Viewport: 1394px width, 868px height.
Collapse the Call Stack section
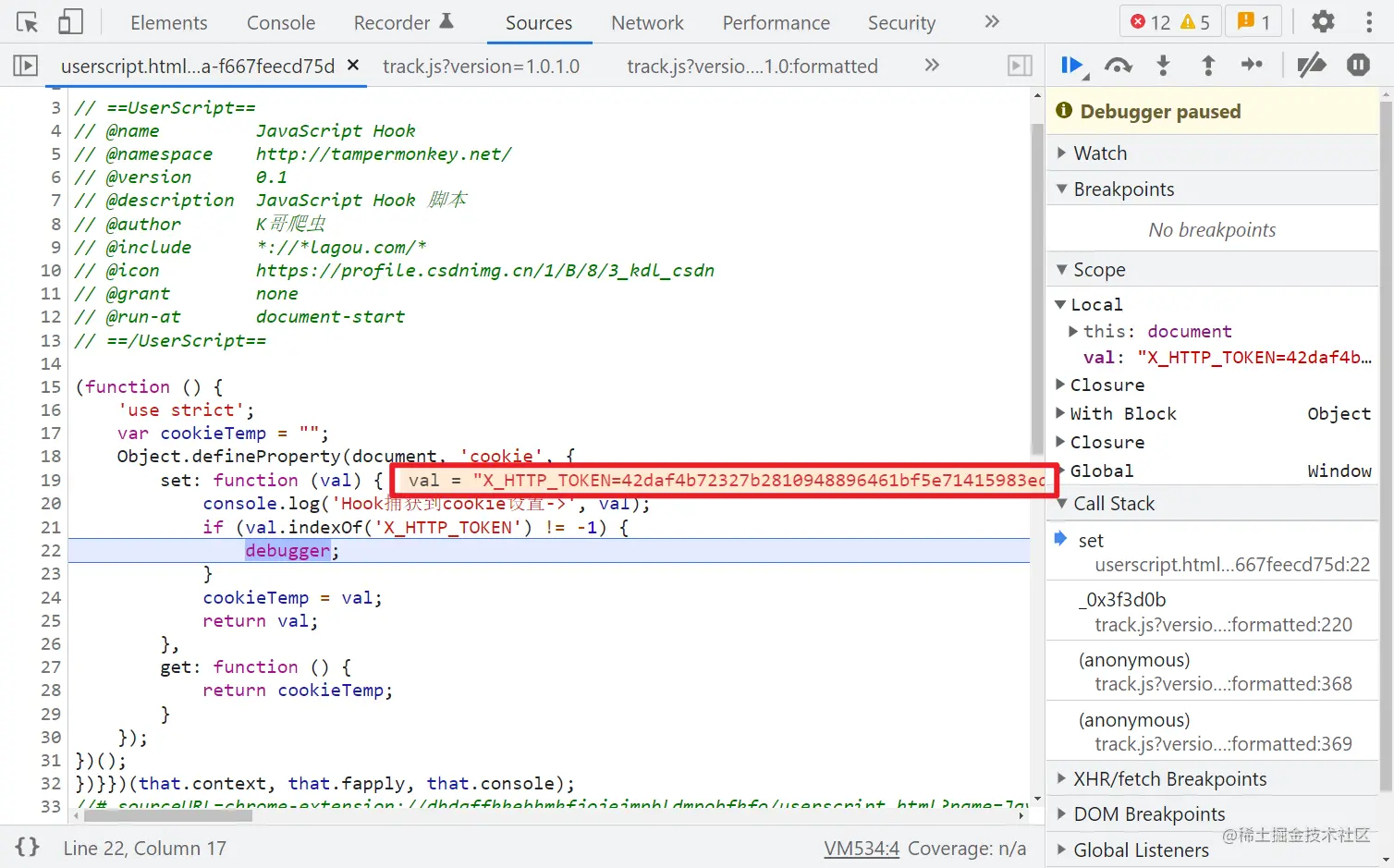click(x=1212, y=503)
